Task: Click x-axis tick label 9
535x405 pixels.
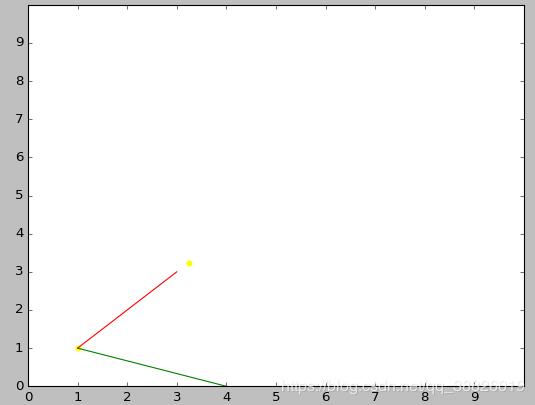Action: [x=475, y=397]
